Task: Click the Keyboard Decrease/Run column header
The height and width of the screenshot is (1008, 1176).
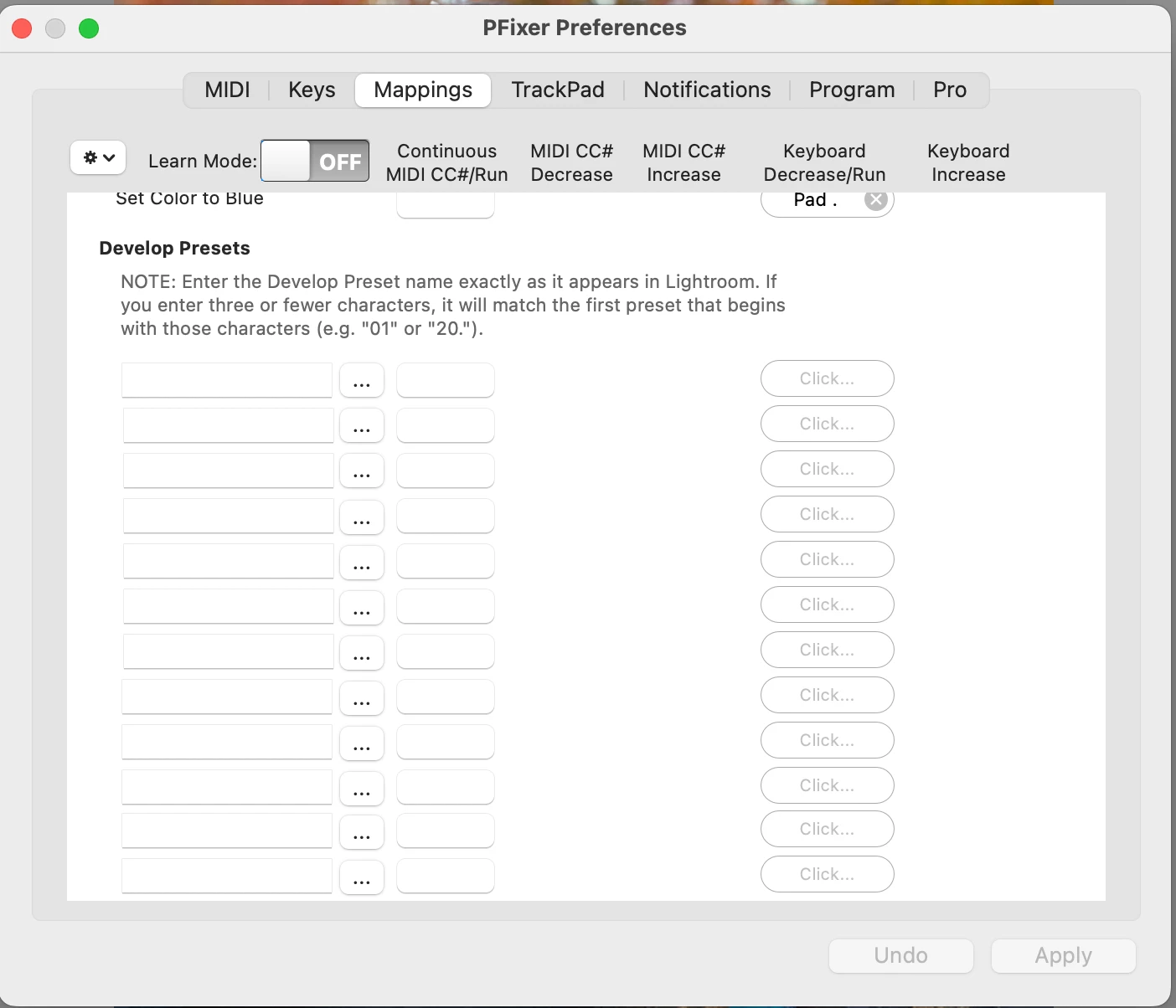Action: pyautogui.click(x=824, y=162)
